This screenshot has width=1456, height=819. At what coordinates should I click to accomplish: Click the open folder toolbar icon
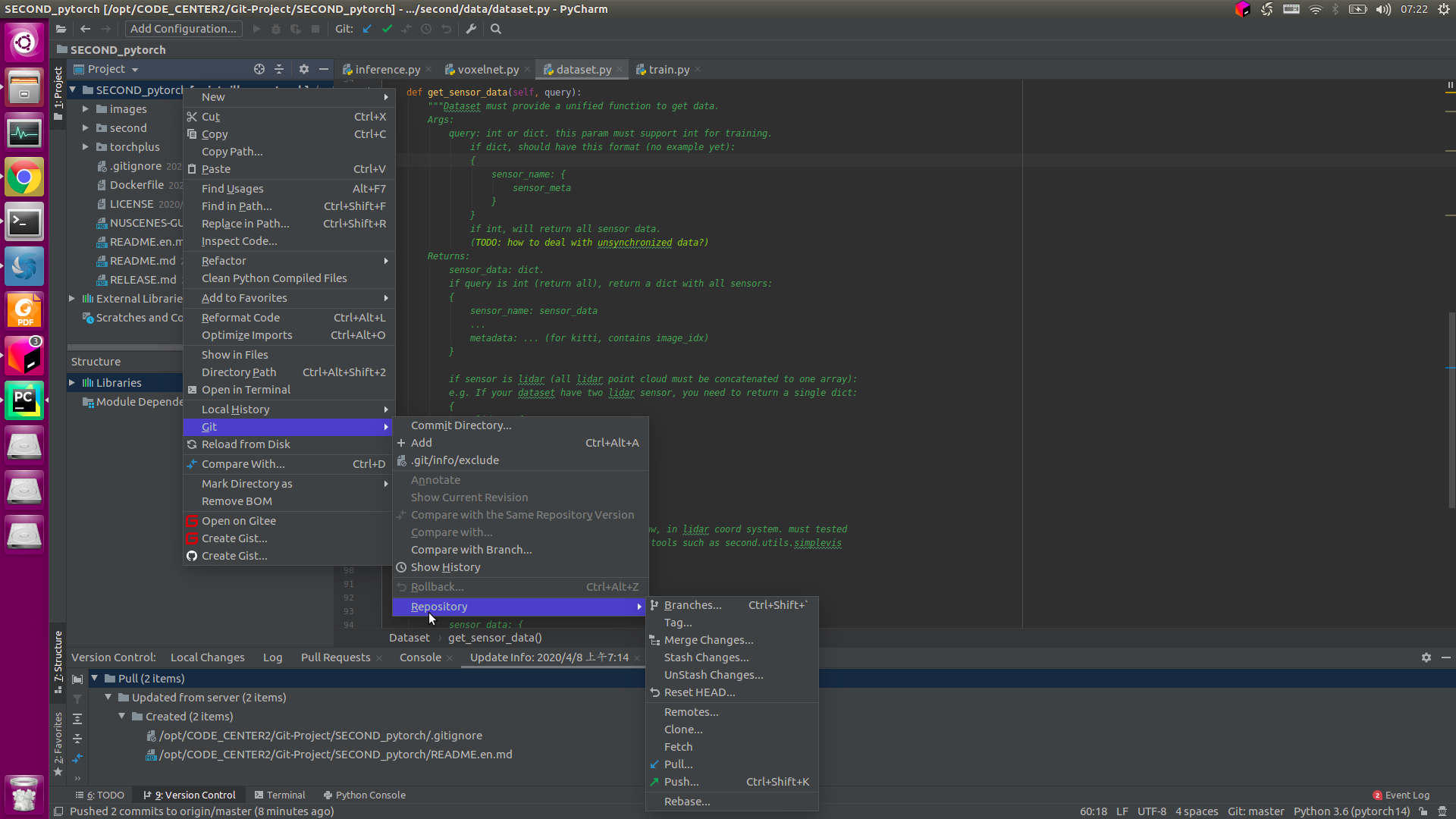[61, 29]
